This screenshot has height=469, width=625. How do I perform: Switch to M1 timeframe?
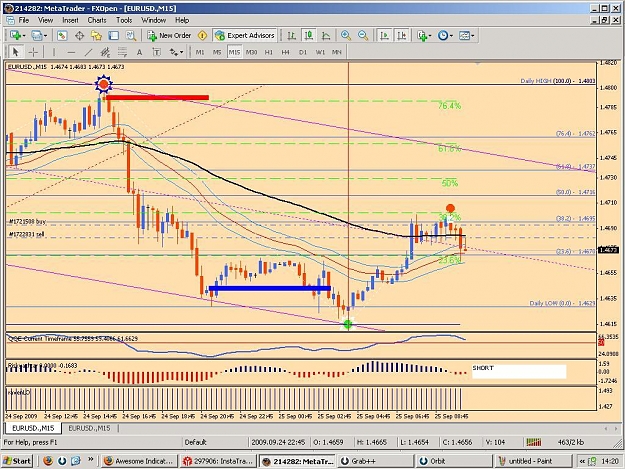coord(200,52)
